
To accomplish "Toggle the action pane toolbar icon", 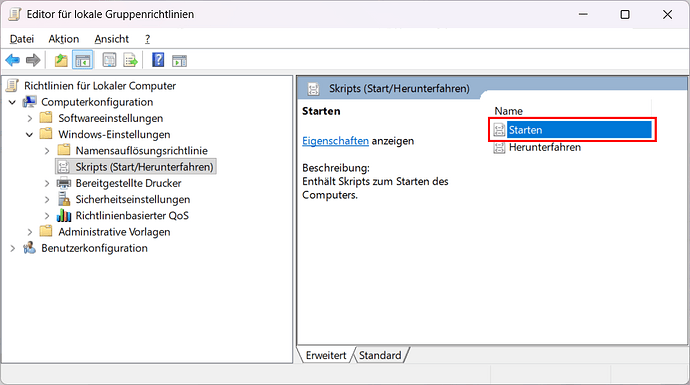I will point(180,61).
